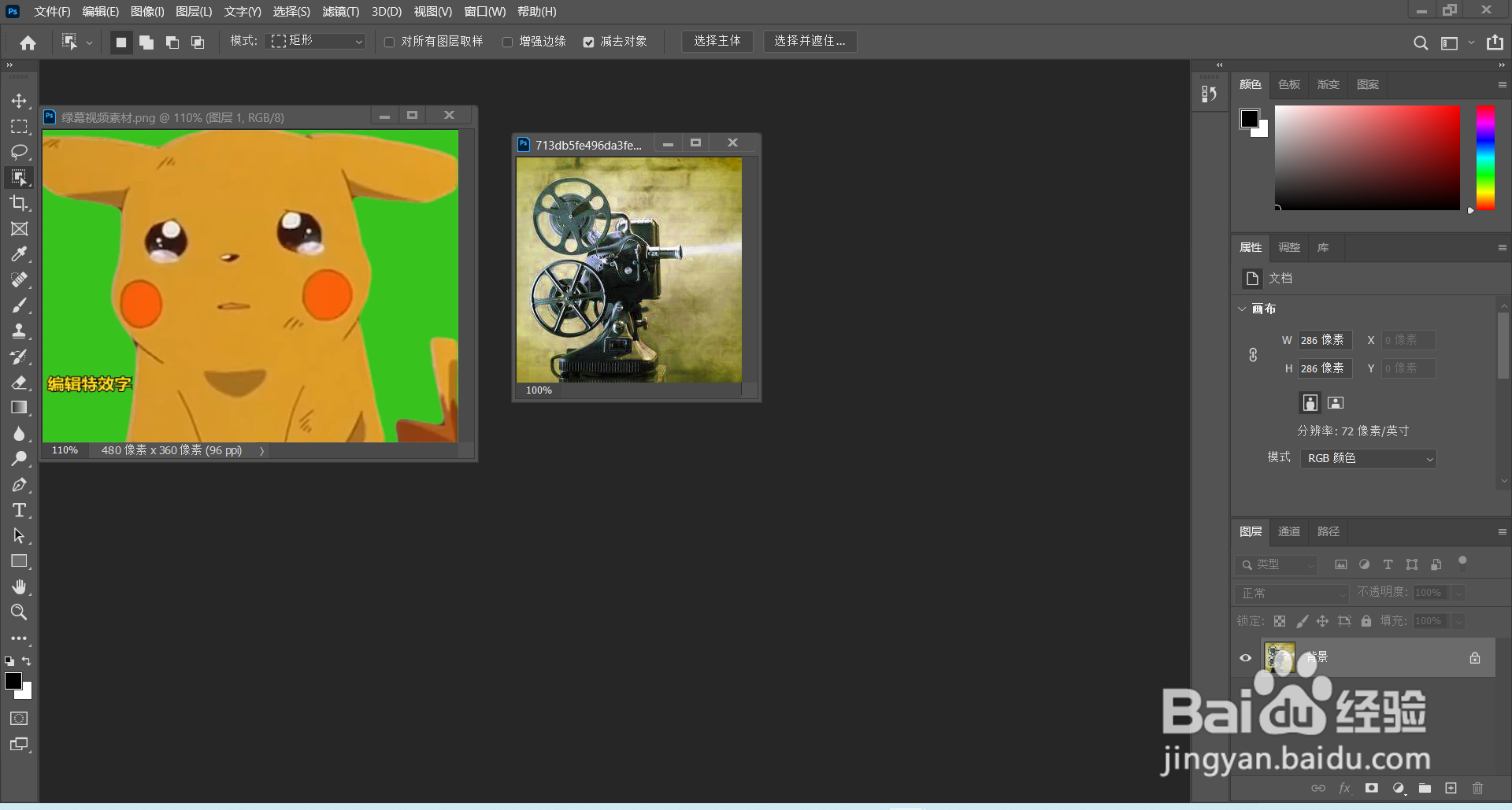This screenshot has width=1512, height=810.
Task: Uncheck 减去对象 checkbox
Action: 588,43
